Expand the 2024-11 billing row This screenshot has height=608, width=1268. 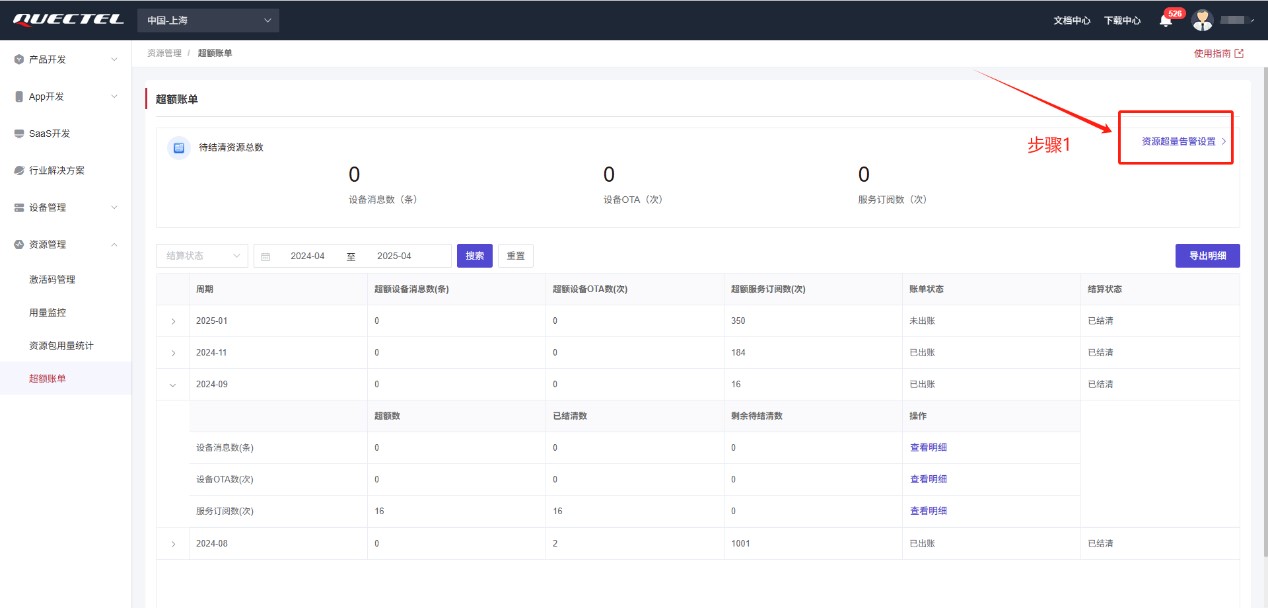[x=173, y=353]
